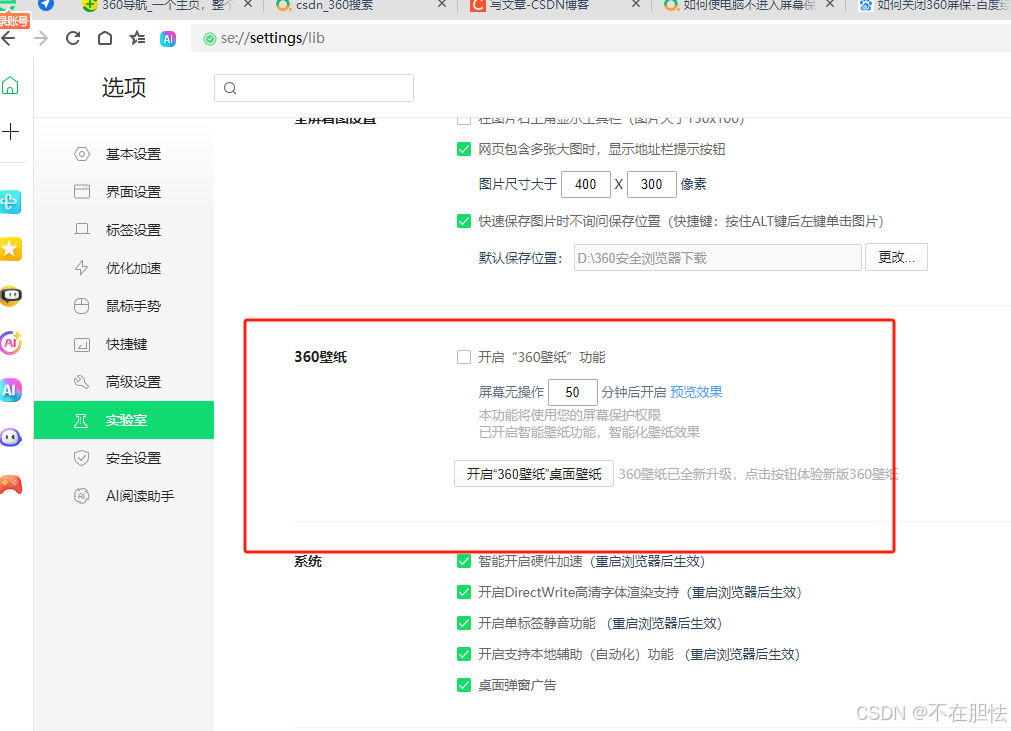Open the teal cross-shaped sidebar icon
This screenshot has width=1011, height=731.
tap(10, 202)
